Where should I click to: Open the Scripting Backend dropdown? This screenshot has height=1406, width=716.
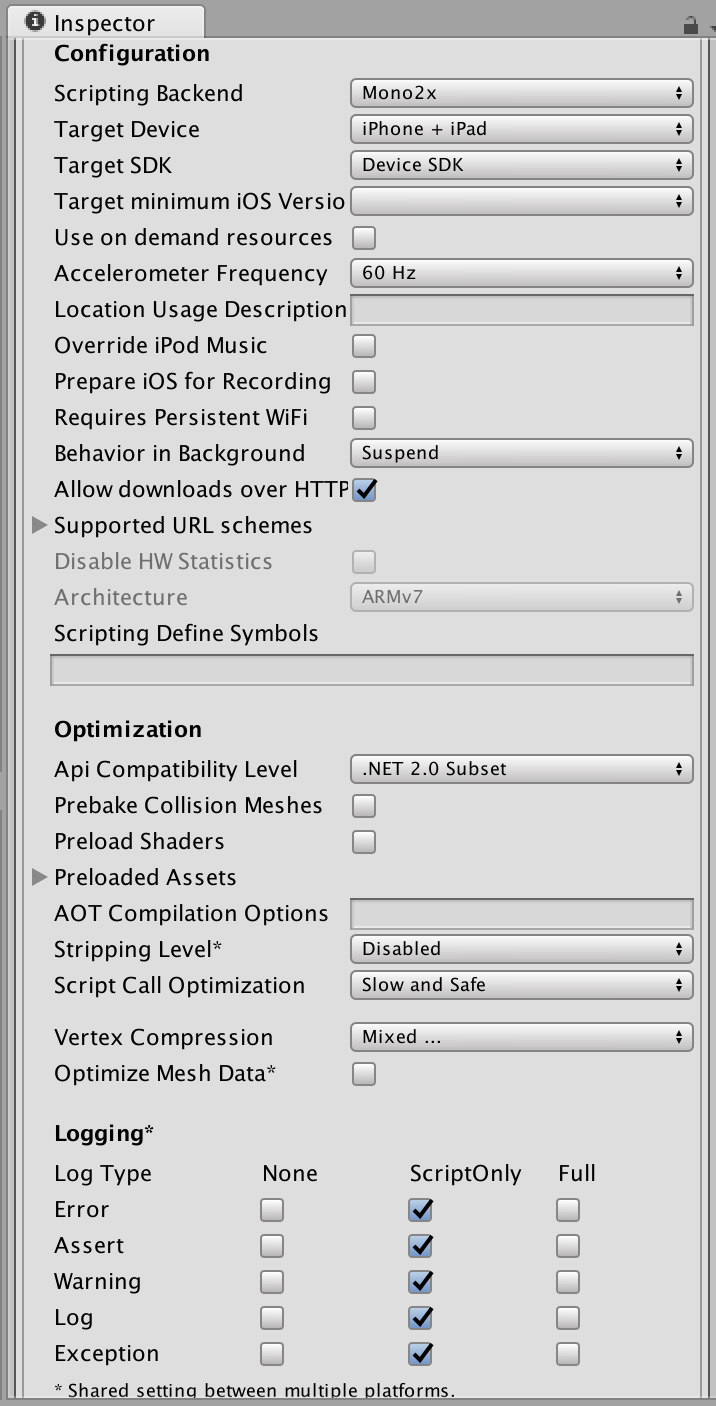coord(521,93)
